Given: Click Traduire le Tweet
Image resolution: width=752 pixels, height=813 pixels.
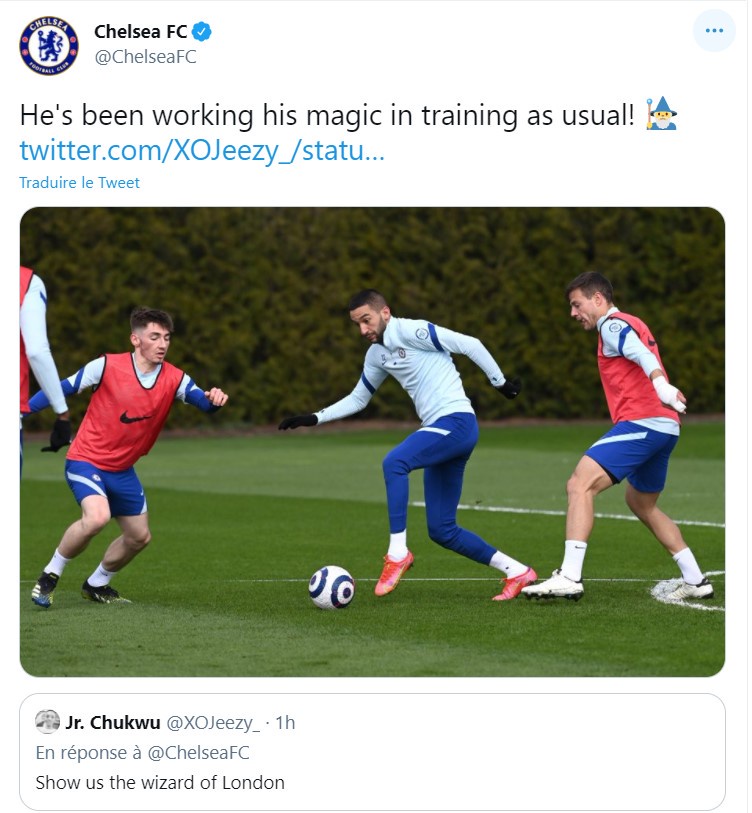Looking at the screenshot, I should [x=79, y=183].
